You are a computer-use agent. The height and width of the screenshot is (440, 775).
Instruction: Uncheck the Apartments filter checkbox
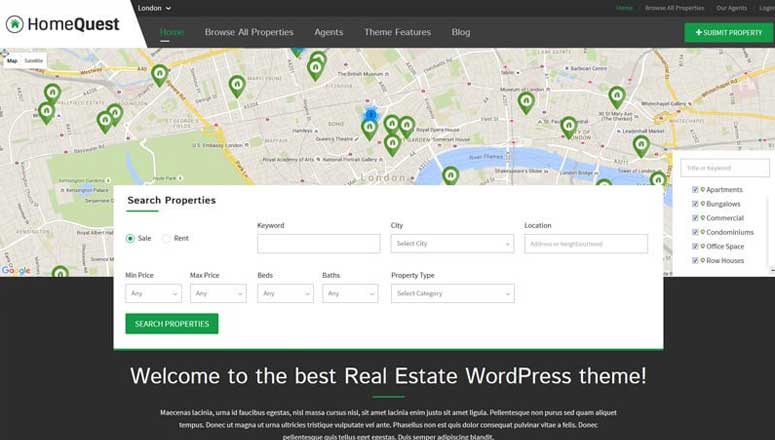tap(695, 190)
